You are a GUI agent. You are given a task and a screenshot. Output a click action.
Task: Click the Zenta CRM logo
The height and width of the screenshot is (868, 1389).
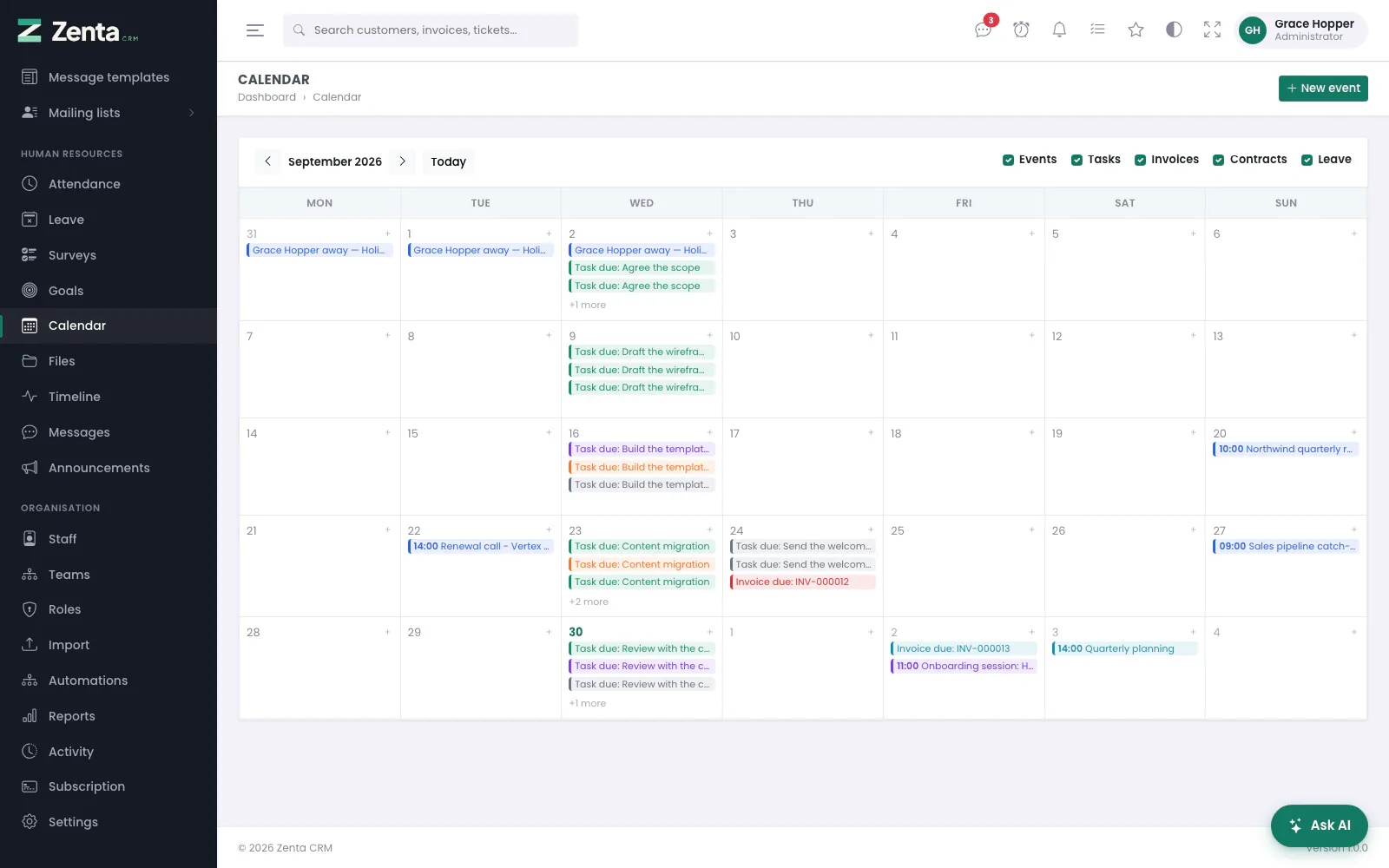point(78,31)
